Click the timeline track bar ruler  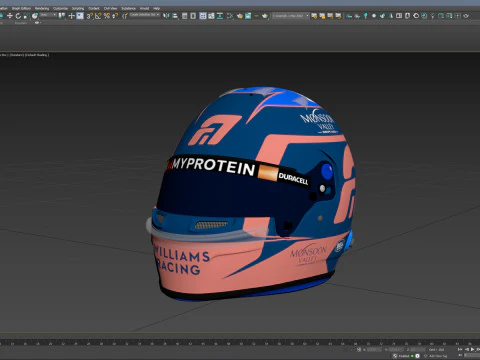(240, 343)
